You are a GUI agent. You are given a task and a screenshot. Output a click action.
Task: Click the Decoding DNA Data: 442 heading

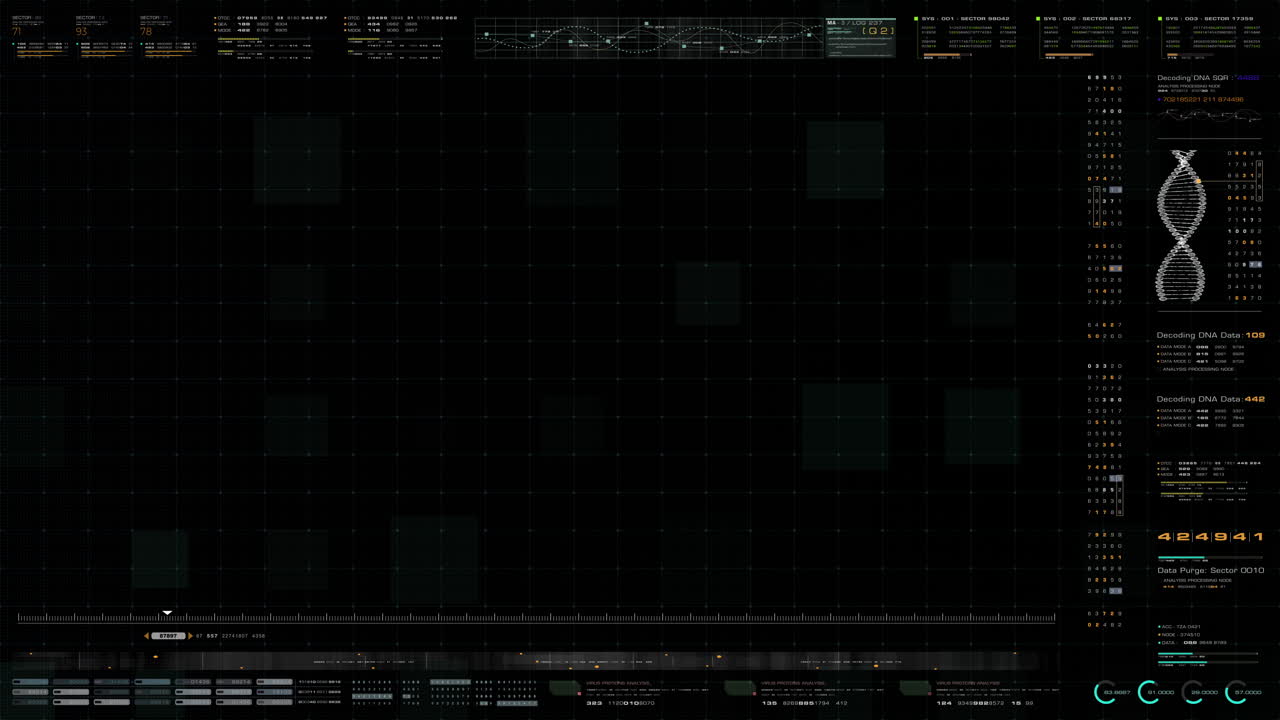pos(1210,399)
